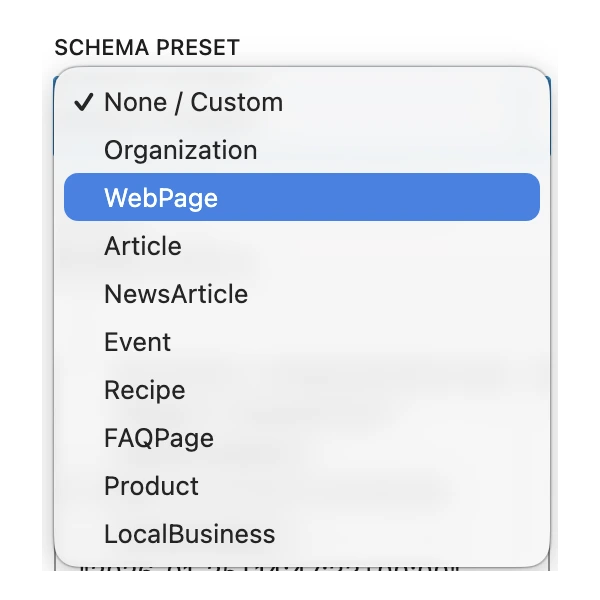Keep the None / Custom option
The image size is (600, 600).
point(193,102)
